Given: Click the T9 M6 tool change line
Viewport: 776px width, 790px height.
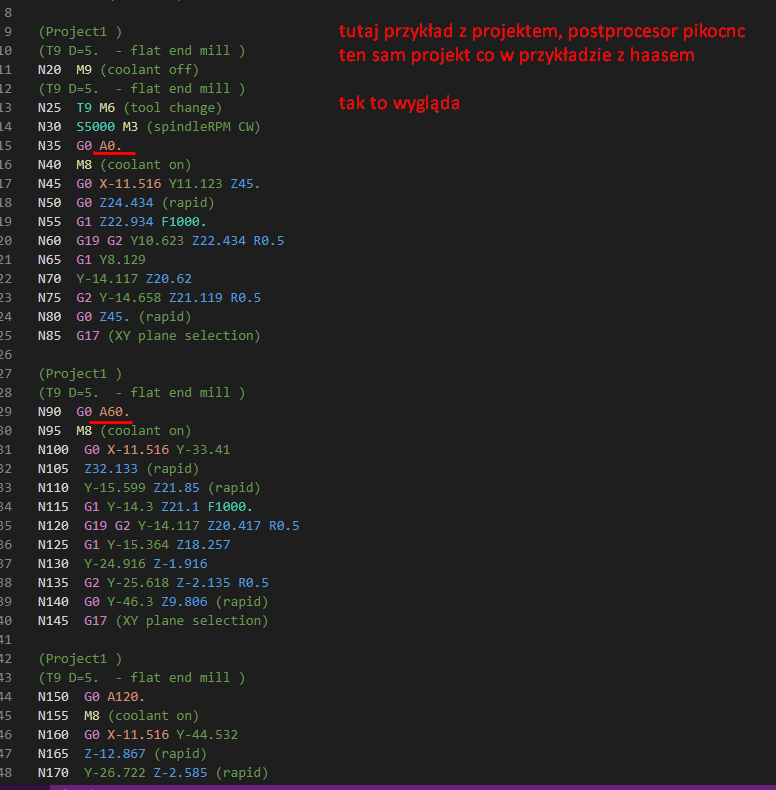Looking at the screenshot, I should [x=130, y=108].
